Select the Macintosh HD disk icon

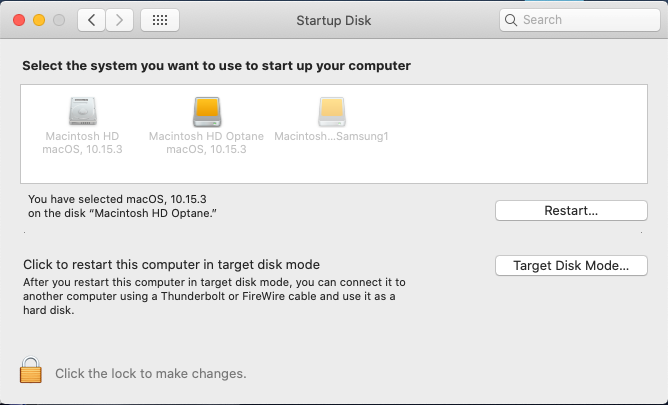(x=83, y=111)
